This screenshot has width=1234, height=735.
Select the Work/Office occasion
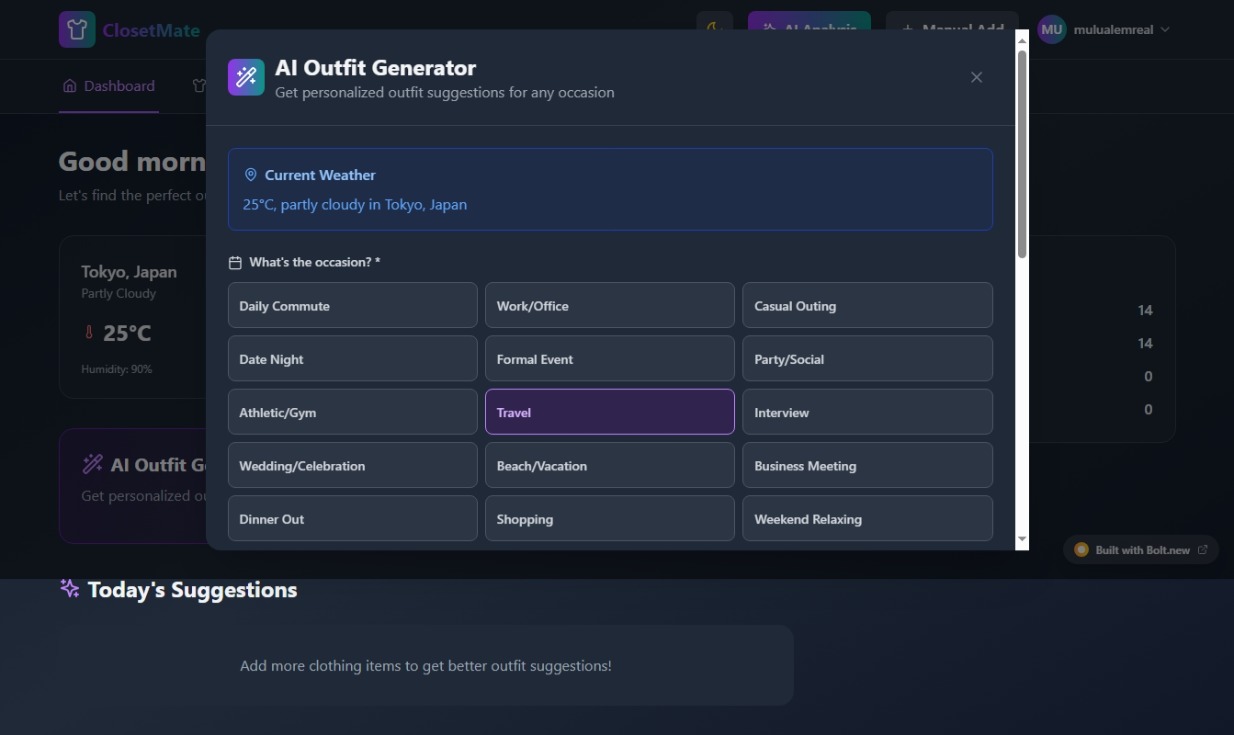(610, 305)
